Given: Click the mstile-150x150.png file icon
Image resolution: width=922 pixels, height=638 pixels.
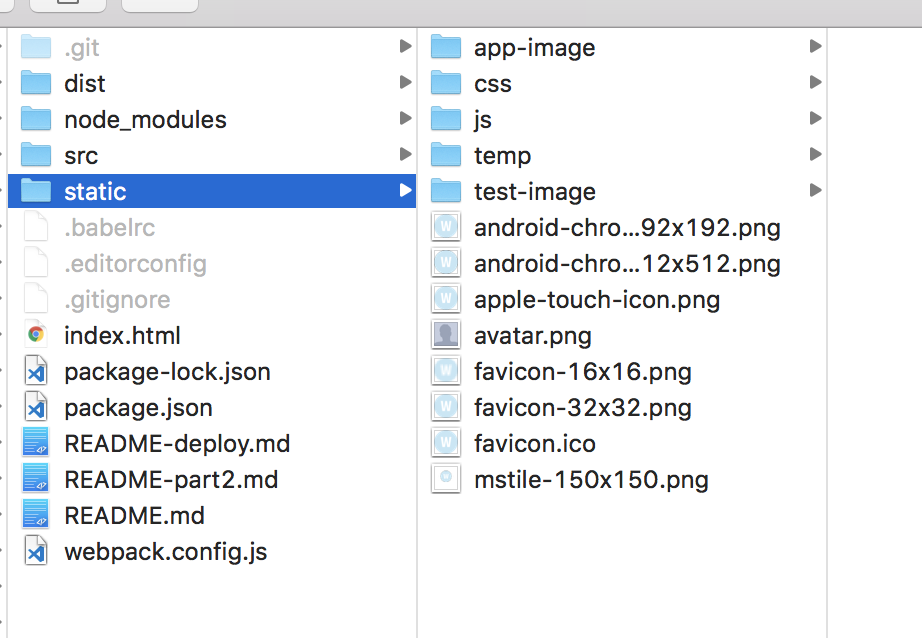Looking at the screenshot, I should point(445,480).
